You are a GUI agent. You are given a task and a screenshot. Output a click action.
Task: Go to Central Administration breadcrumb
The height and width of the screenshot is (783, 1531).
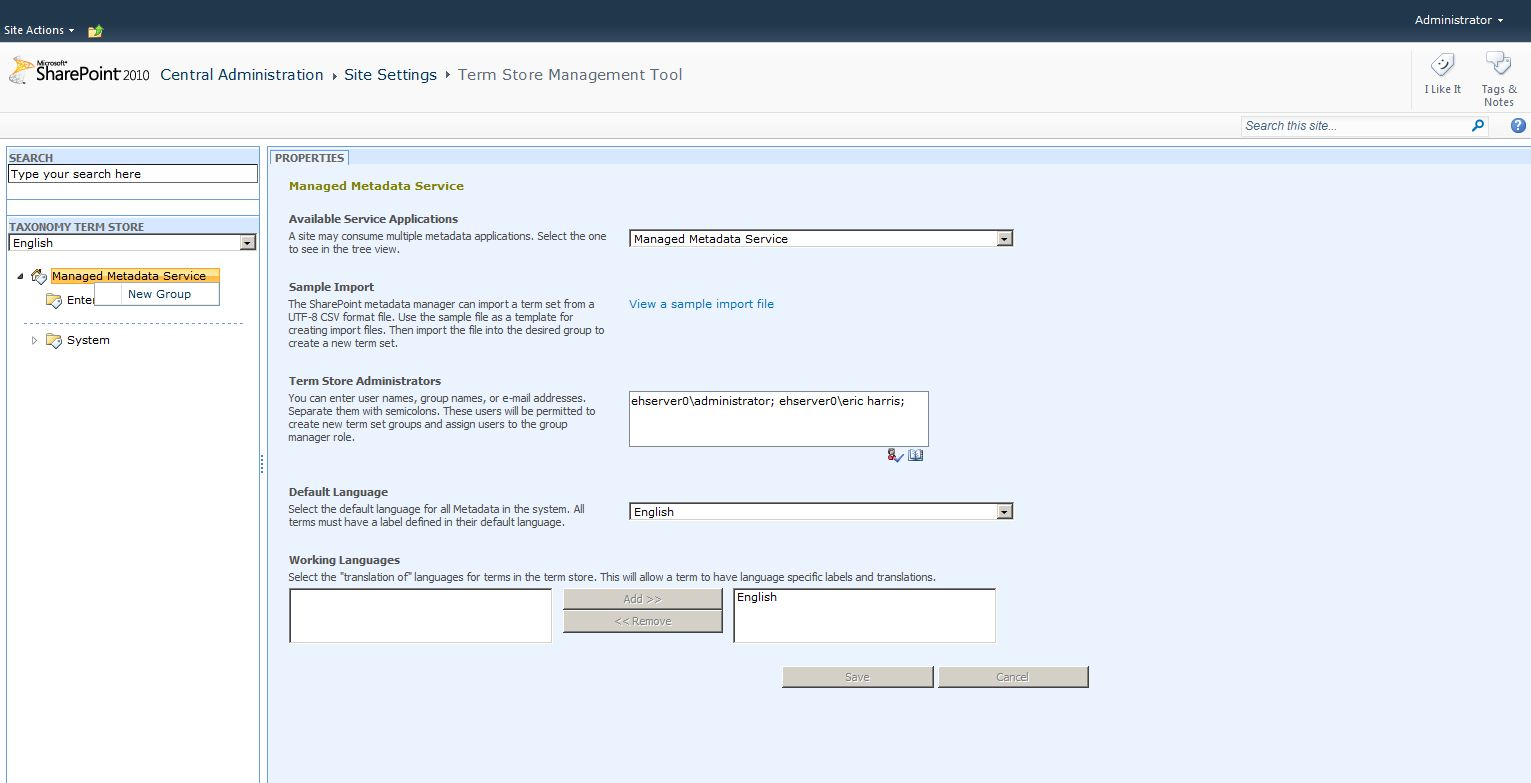[242, 75]
